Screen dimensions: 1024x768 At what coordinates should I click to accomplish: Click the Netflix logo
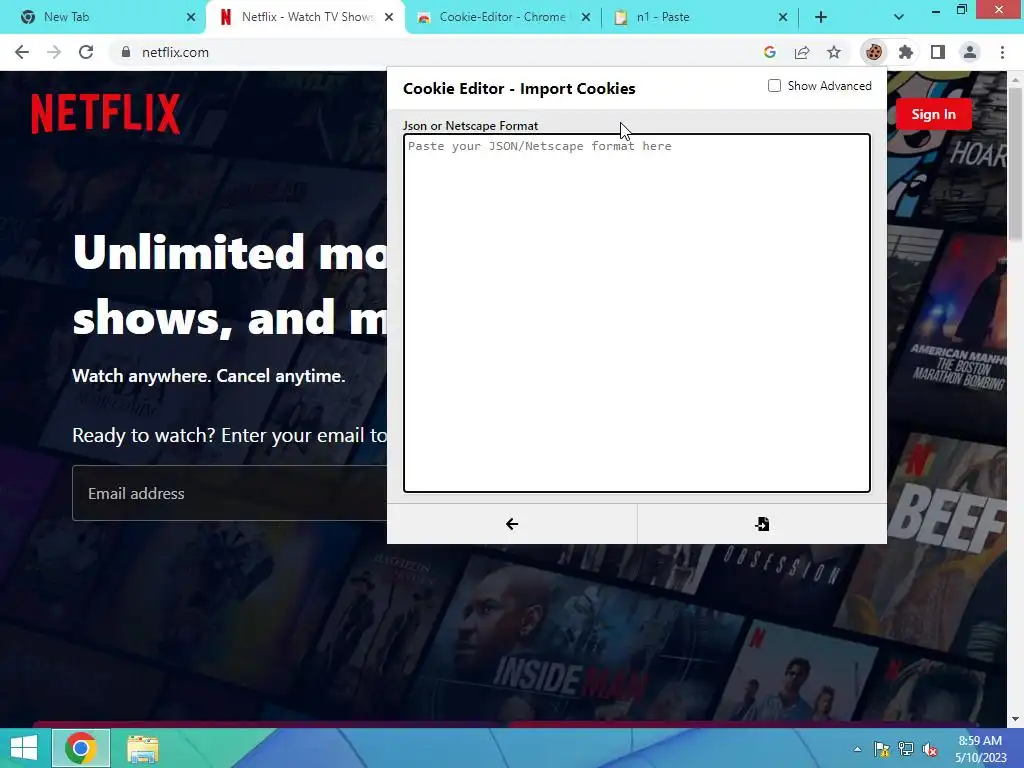click(106, 114)
